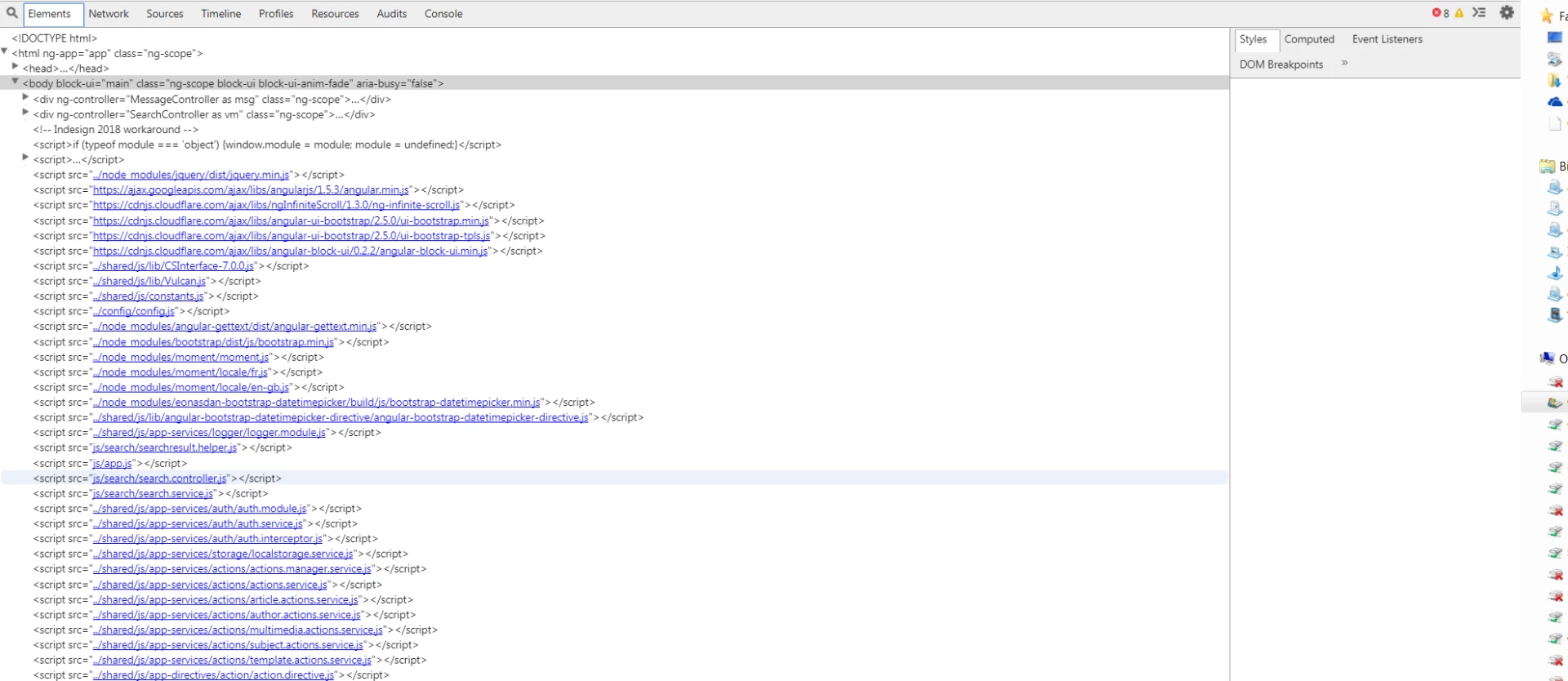Open the actions.service.js link

(x=210, y=585)
